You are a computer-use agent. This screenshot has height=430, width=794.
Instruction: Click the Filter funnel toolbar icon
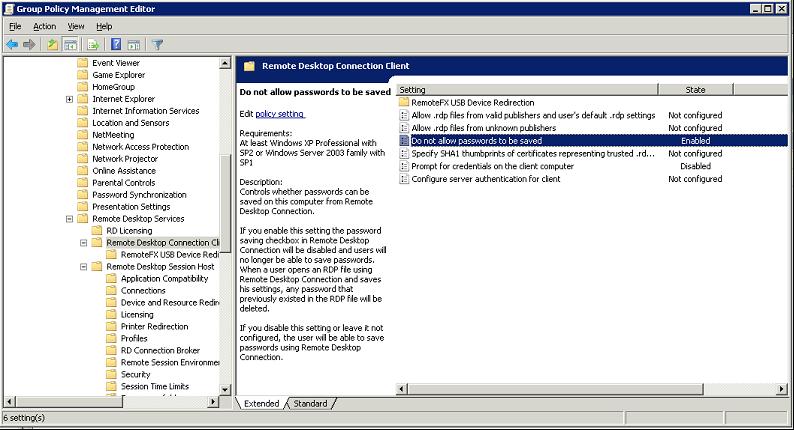(x=157, y=45)
